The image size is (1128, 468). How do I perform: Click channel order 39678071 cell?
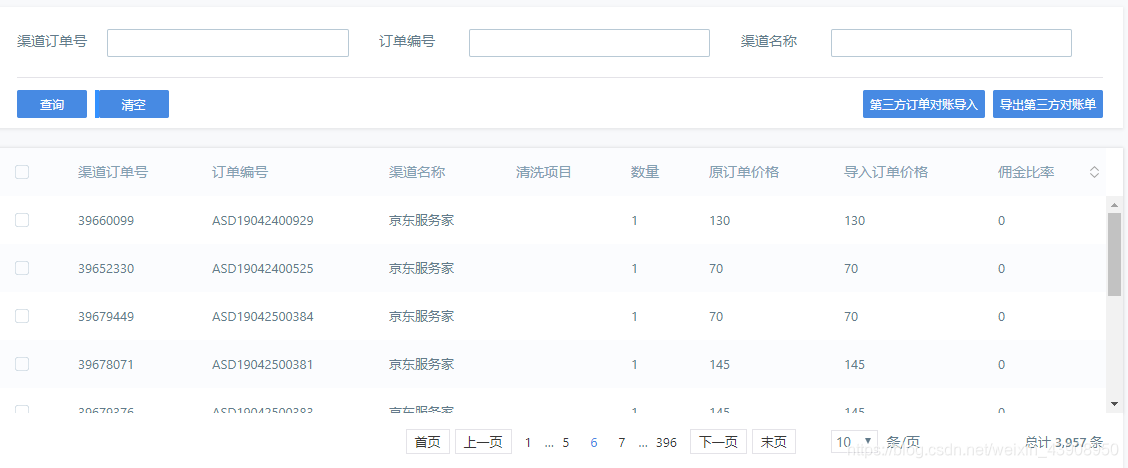106,364
